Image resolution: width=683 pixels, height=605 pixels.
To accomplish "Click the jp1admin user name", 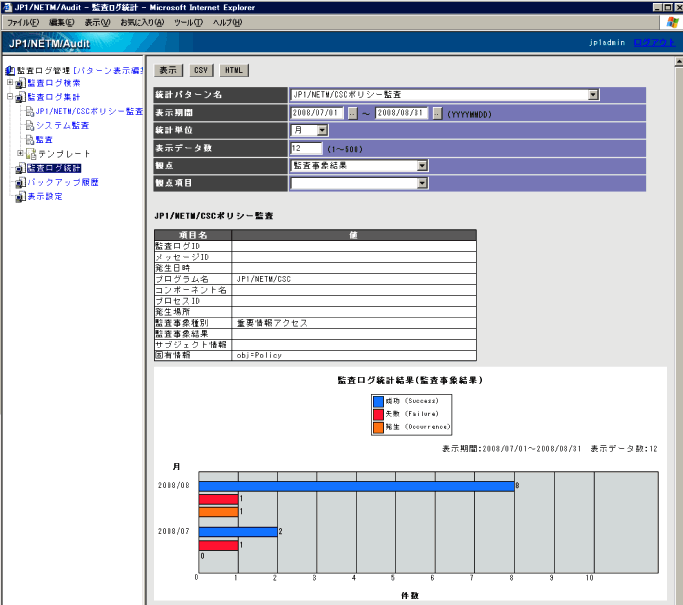I will (607, 42).
